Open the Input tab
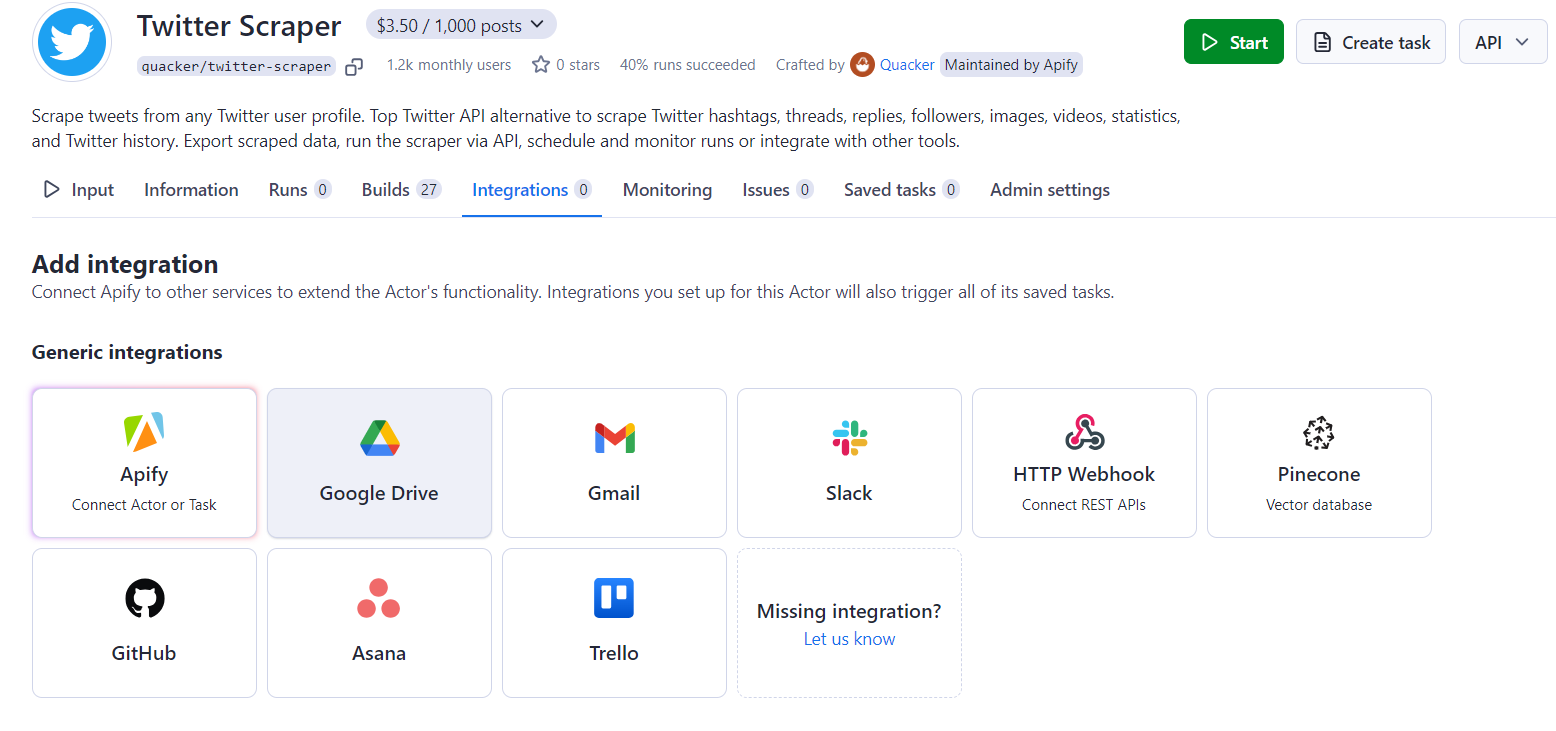 tap(79, 190)
